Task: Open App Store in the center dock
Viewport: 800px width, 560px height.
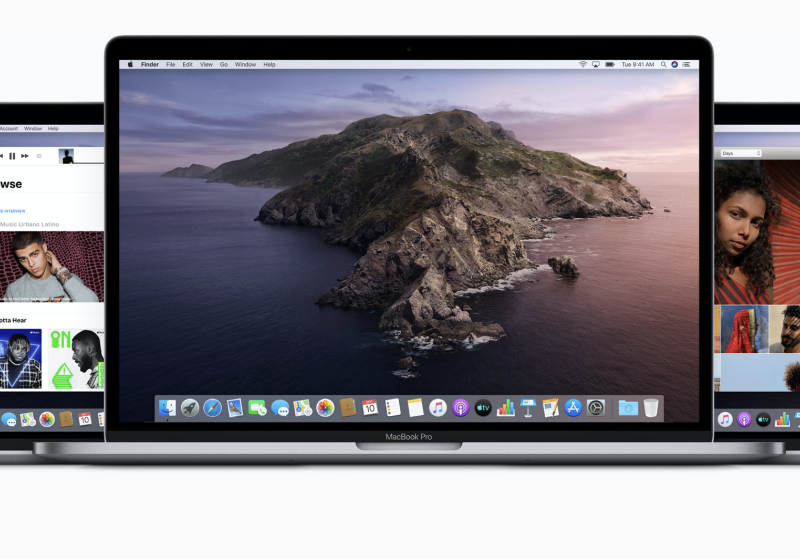Action: click(573, 408)
